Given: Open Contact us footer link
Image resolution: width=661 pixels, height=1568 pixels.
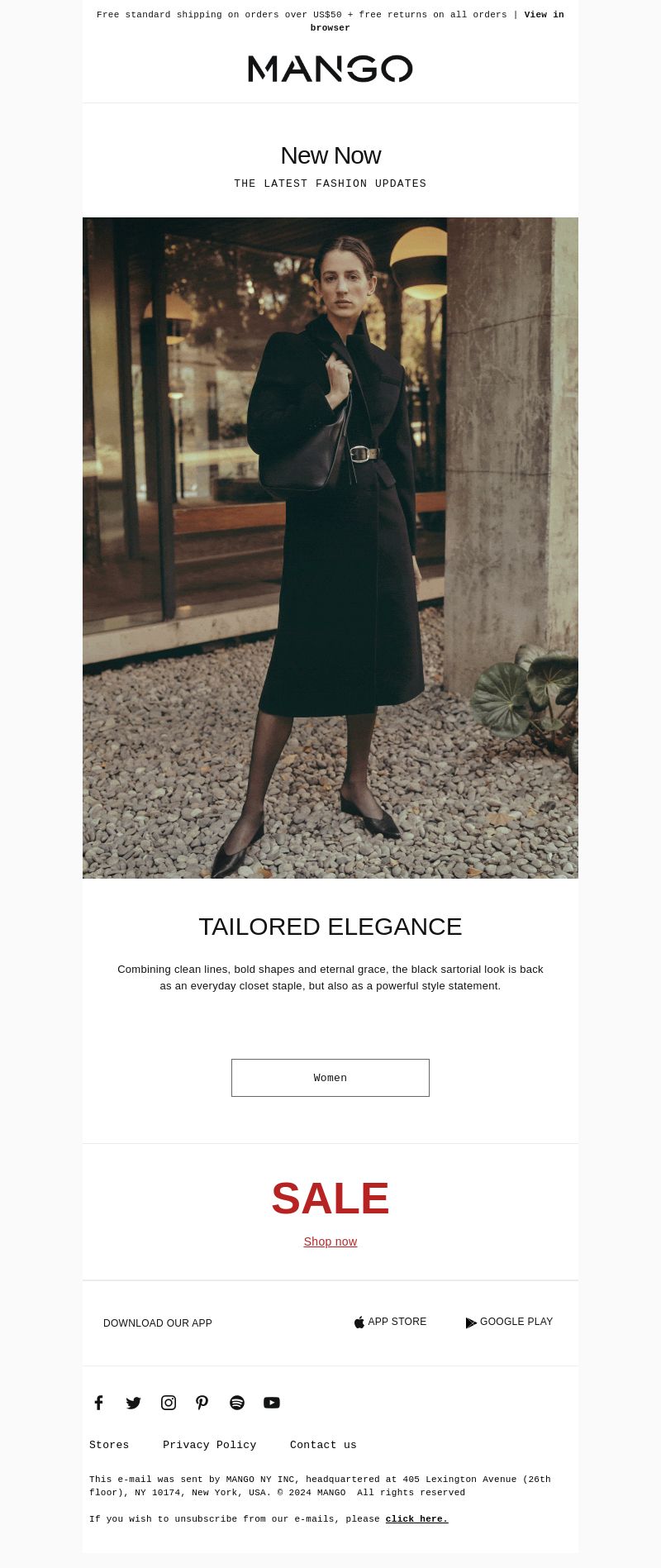Looking at the screenshot, I should (x=323, y=1445).
